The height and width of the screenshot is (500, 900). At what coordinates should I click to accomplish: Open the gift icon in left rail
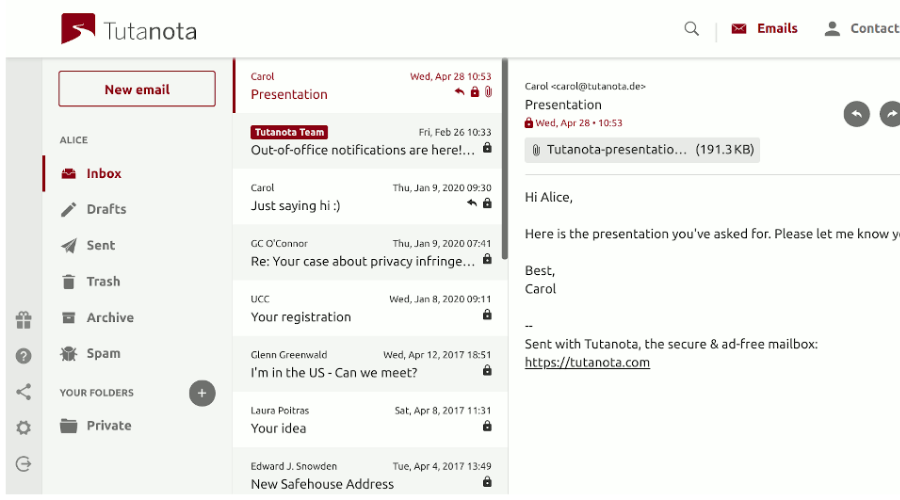[24, 320]
